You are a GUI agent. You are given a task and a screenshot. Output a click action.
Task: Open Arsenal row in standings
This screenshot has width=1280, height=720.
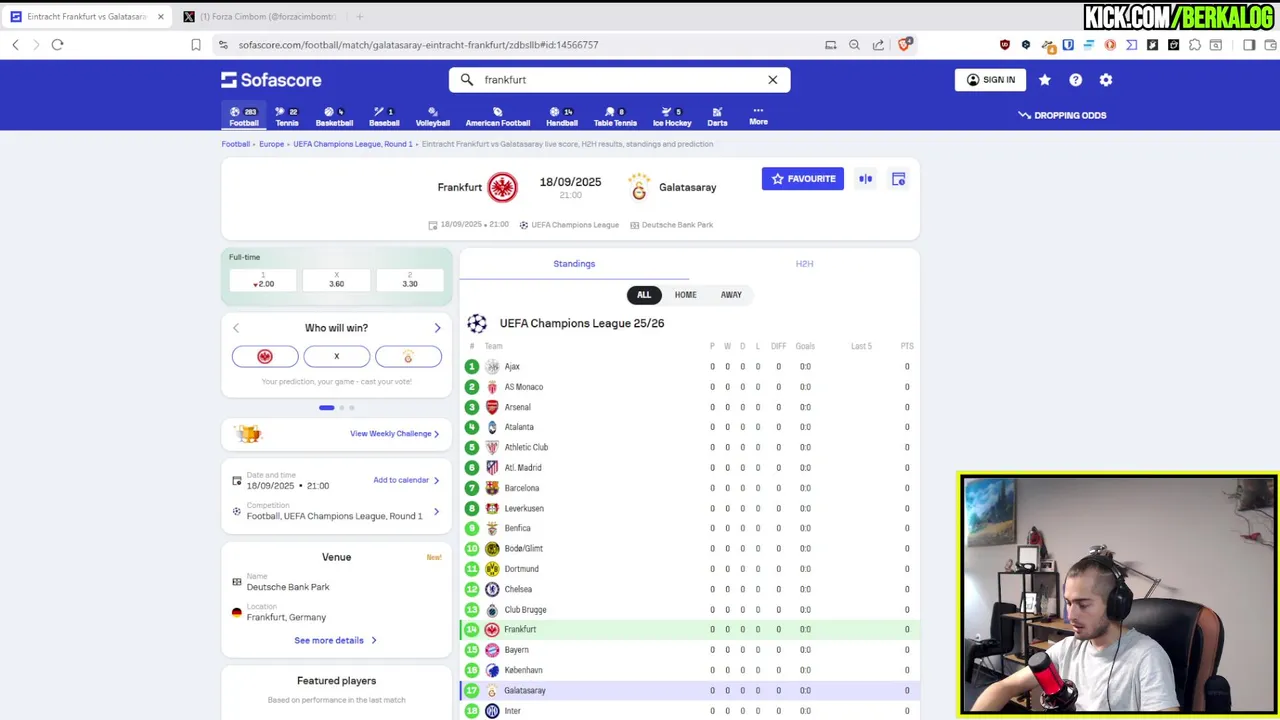coord(689,407)
